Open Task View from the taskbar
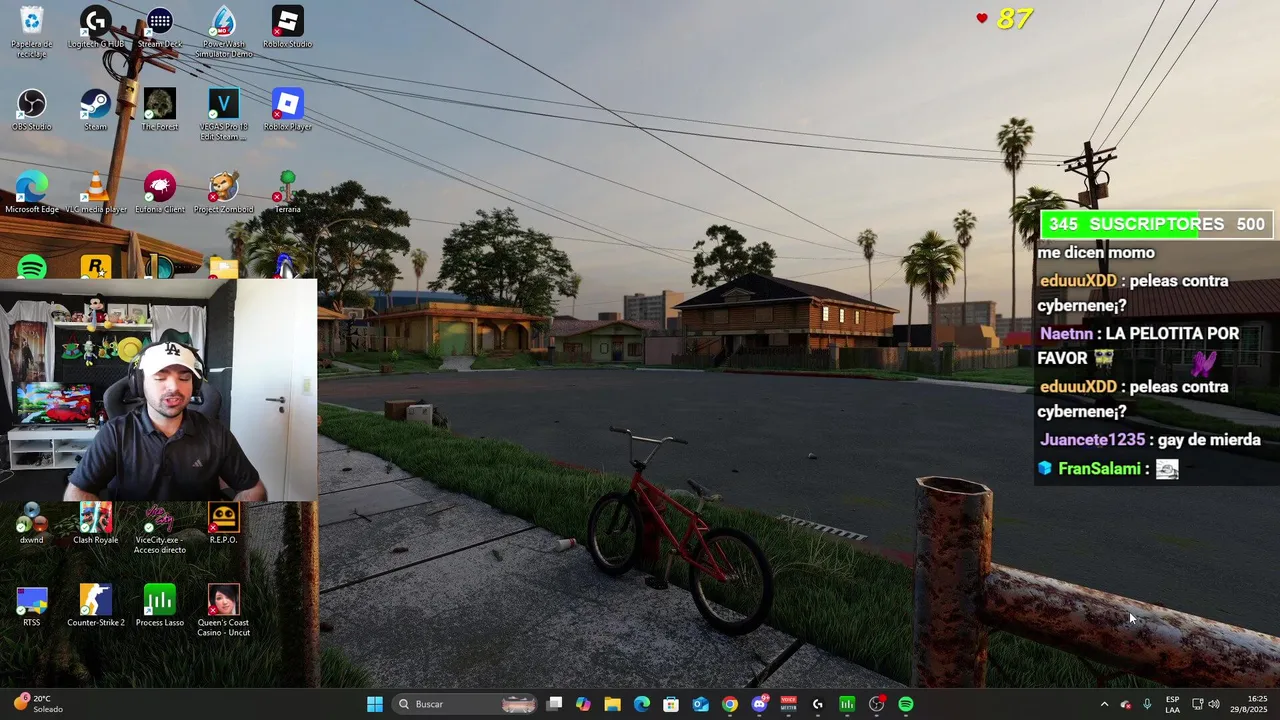 pos(555,704)
